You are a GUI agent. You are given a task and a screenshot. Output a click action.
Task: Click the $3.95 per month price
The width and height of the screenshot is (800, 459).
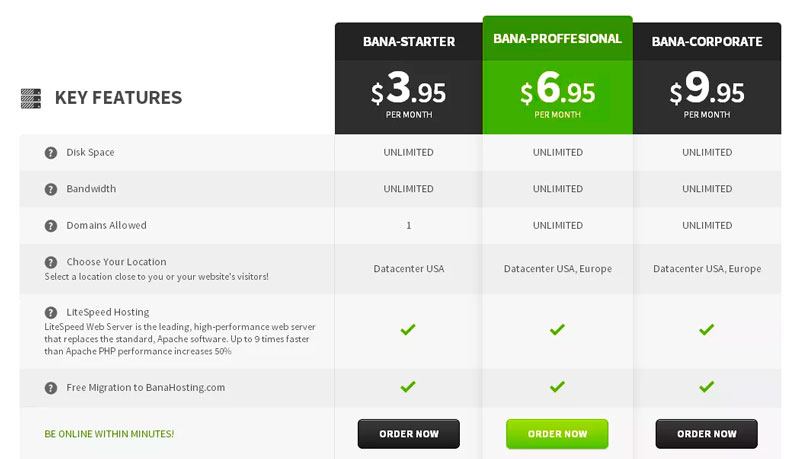(x=409, y=94)
